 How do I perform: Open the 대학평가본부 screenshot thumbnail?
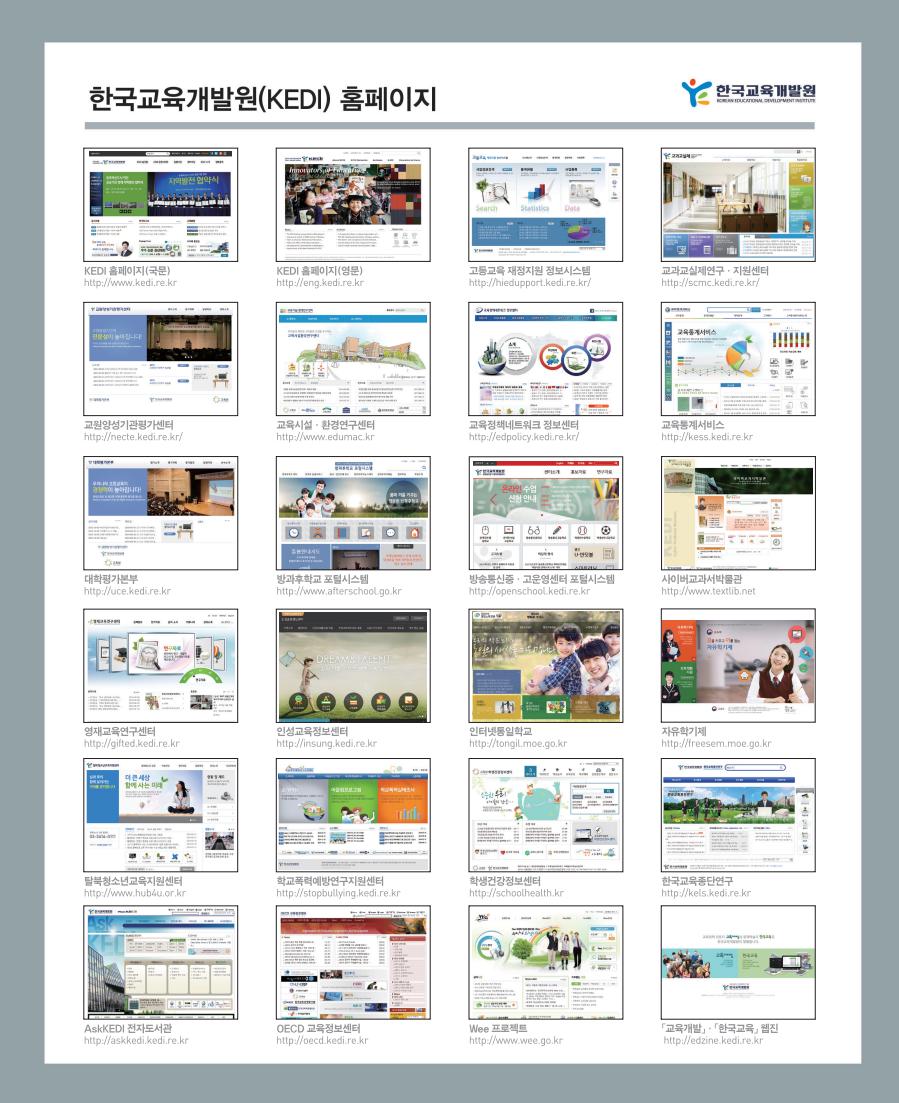(x=160, y=513)
